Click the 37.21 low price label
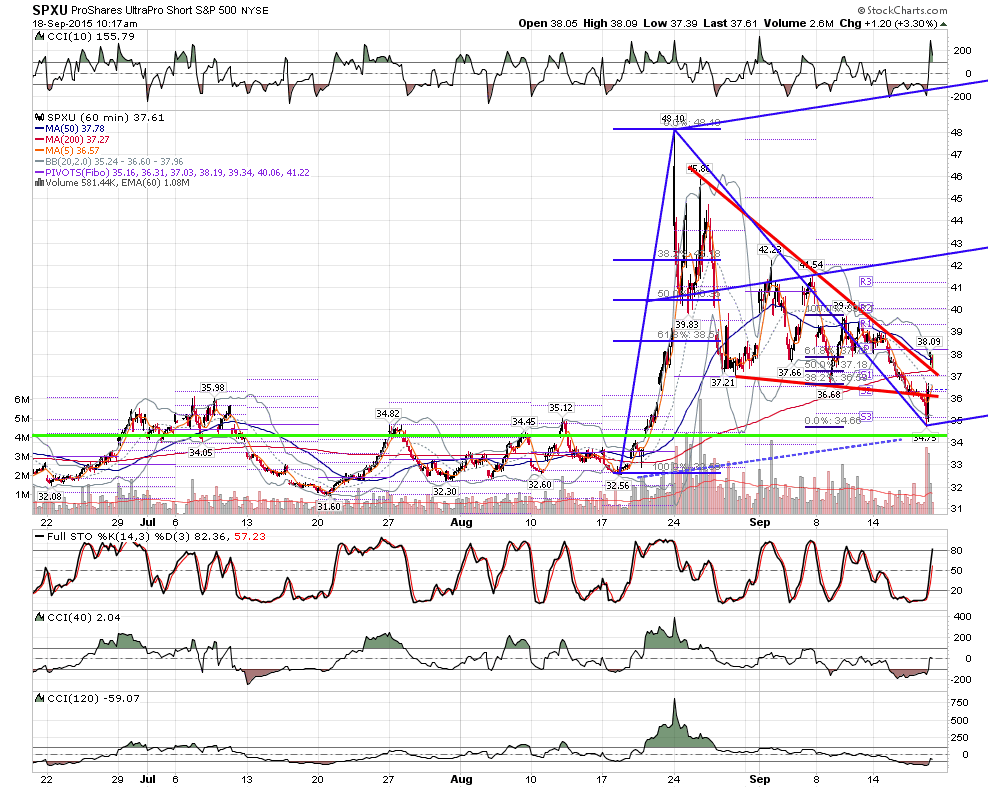Screen dimensions: 988x788 click(723, 382)
